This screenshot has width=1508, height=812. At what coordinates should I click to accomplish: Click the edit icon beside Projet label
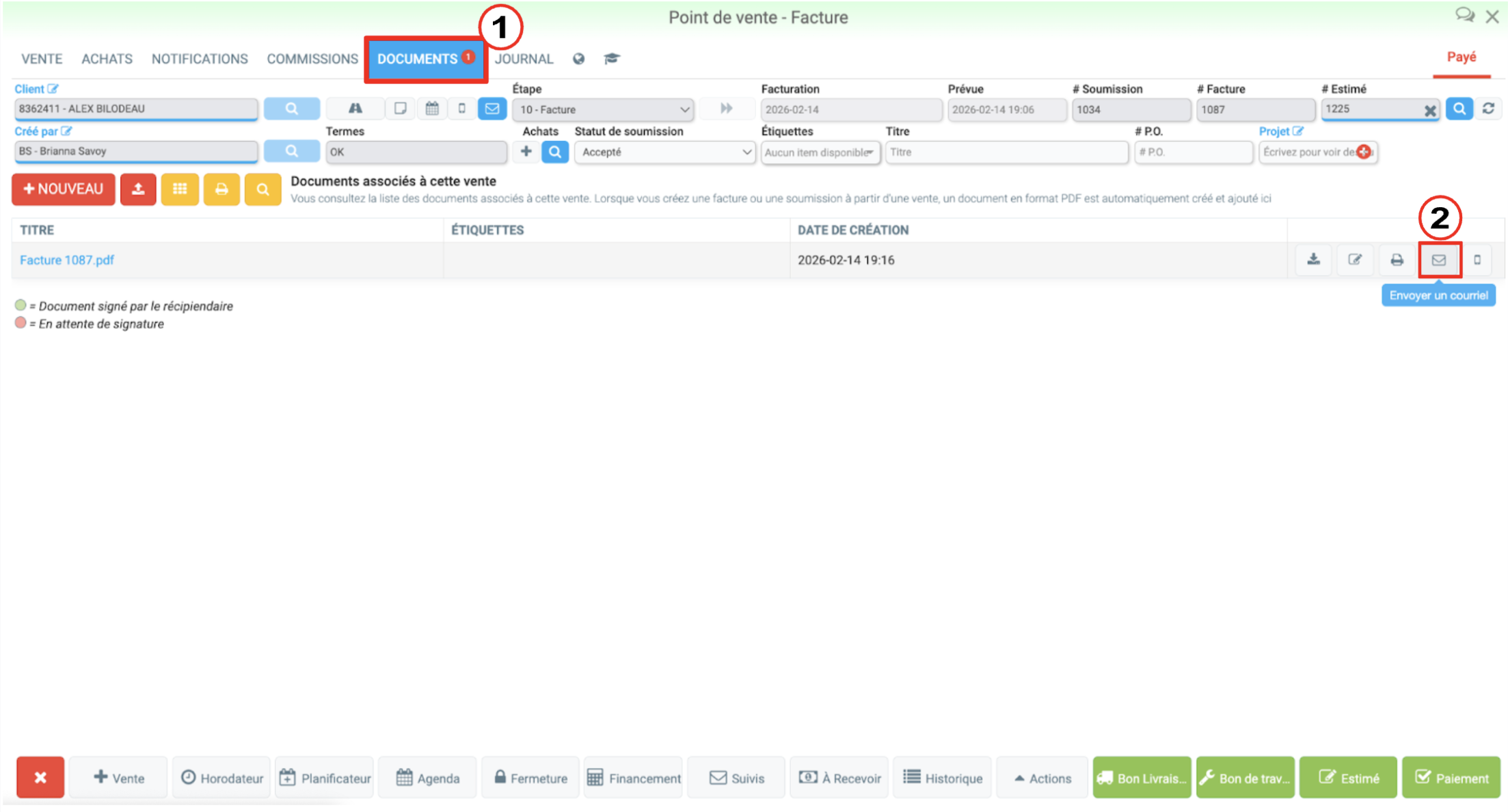(1298, 131)
